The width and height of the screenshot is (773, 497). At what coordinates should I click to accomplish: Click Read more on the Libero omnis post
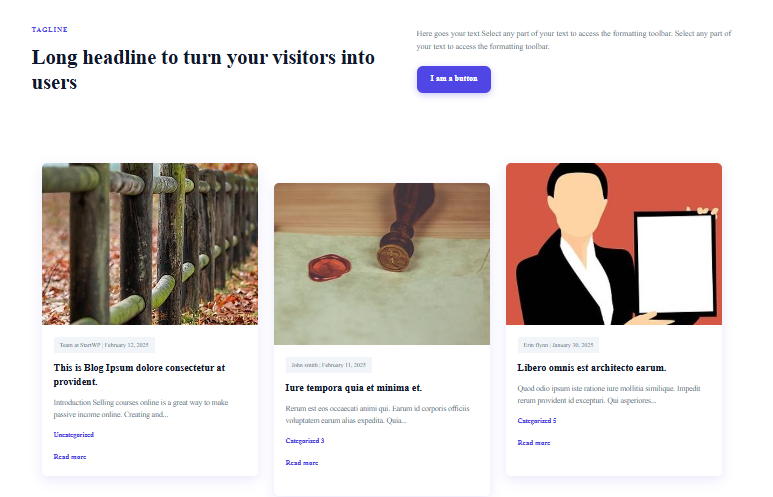coord(533,443)
